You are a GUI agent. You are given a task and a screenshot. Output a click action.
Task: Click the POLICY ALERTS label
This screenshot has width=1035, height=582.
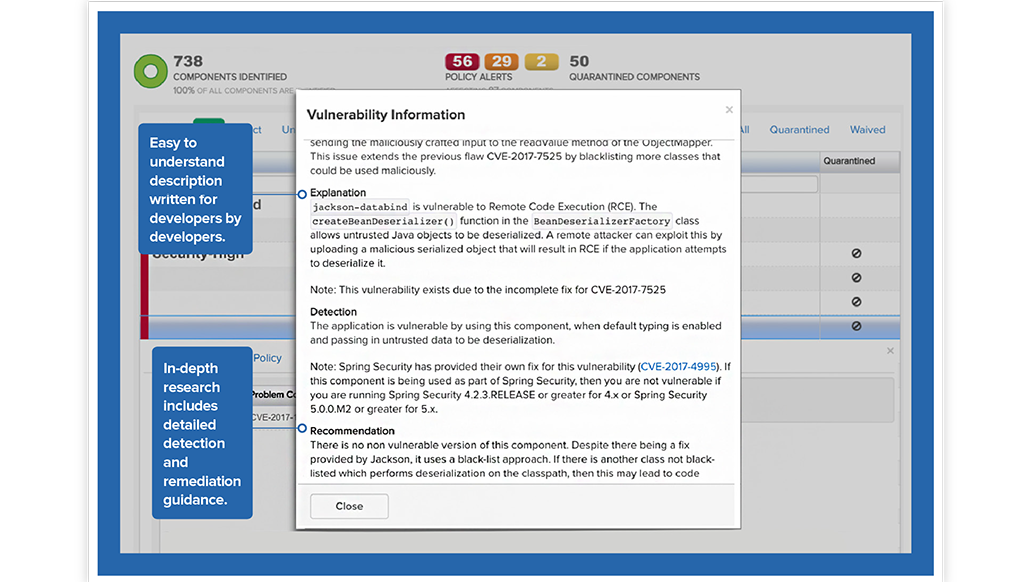(479, 77)
